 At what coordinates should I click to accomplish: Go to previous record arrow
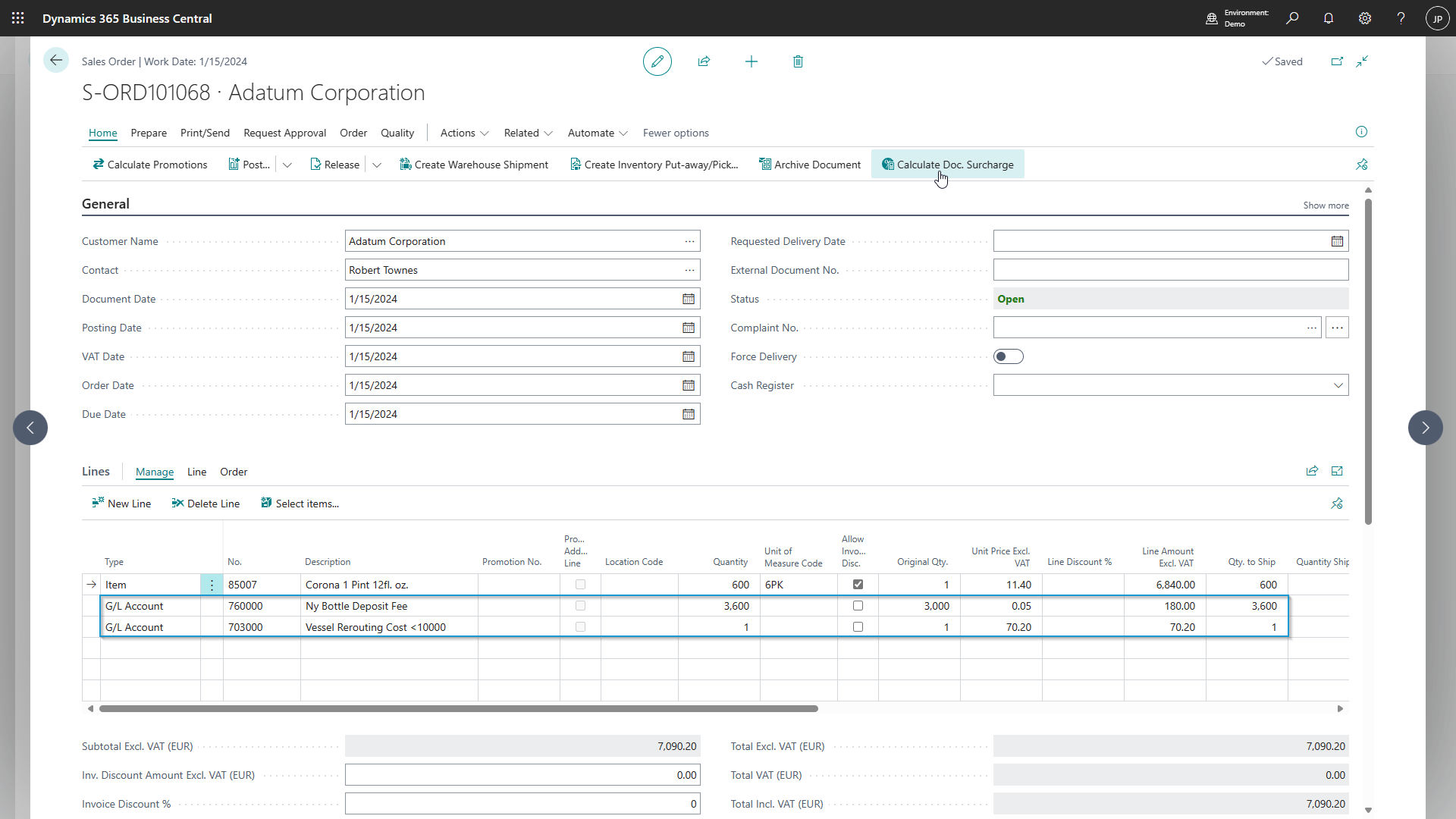click(x=30, y=428)
